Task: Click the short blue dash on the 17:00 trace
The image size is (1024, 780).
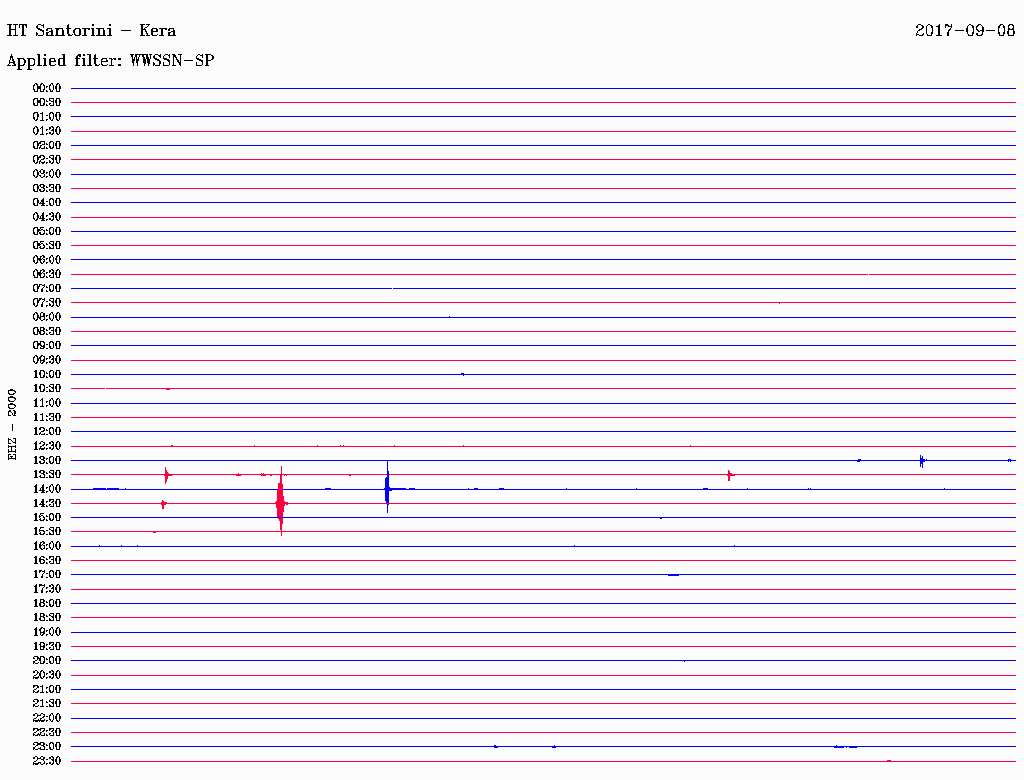Action: point(673,575)
